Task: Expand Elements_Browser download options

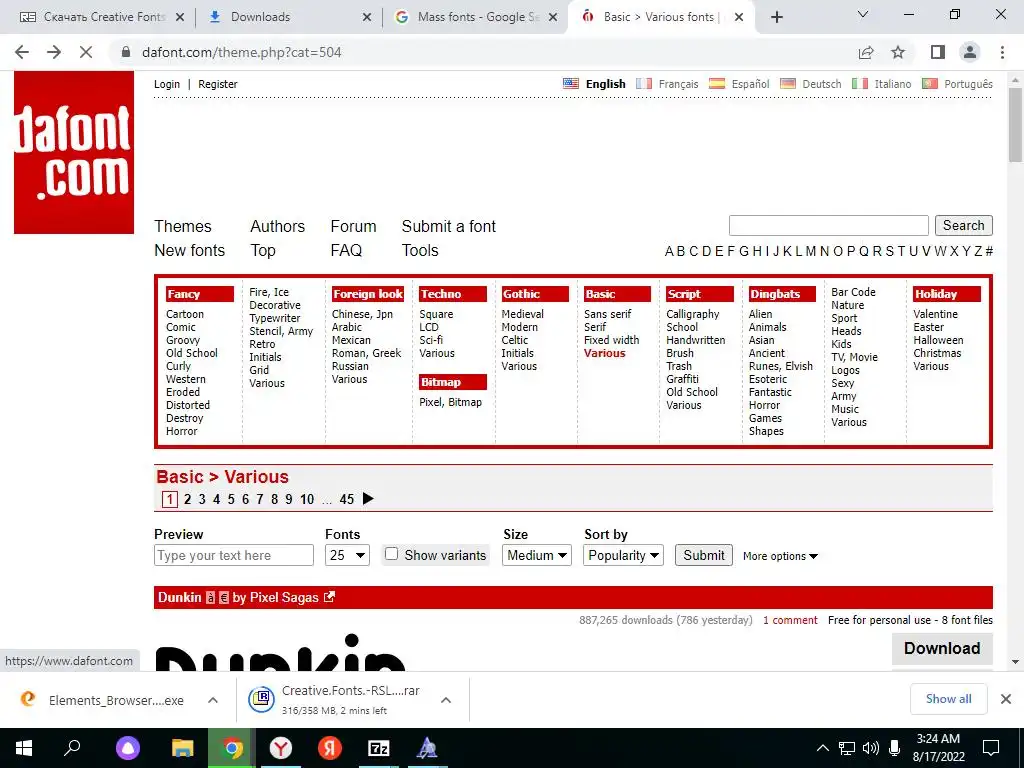Action: (x=213, y=700)
